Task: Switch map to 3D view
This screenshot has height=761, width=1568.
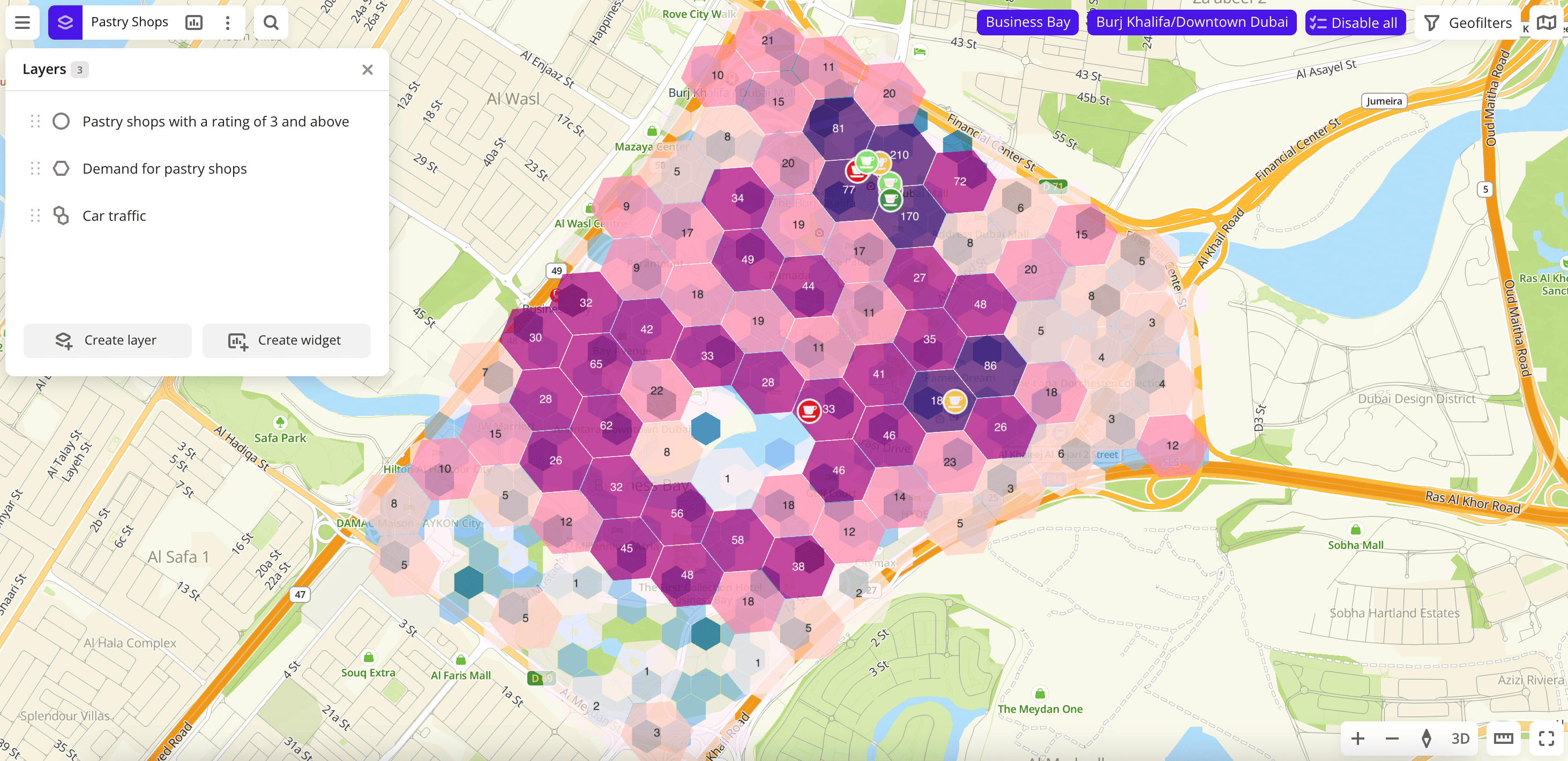Action: (1460, 738)
